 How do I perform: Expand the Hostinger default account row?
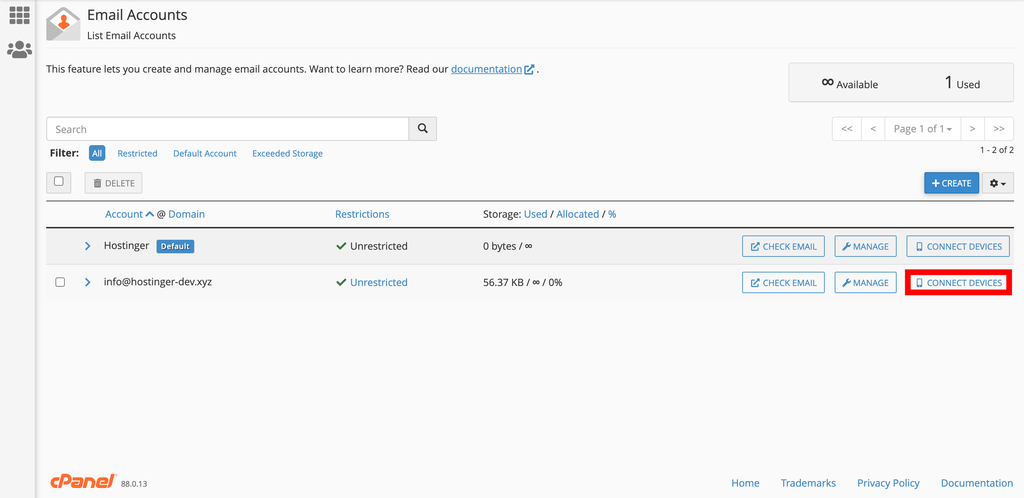click(x=88, y=246)
